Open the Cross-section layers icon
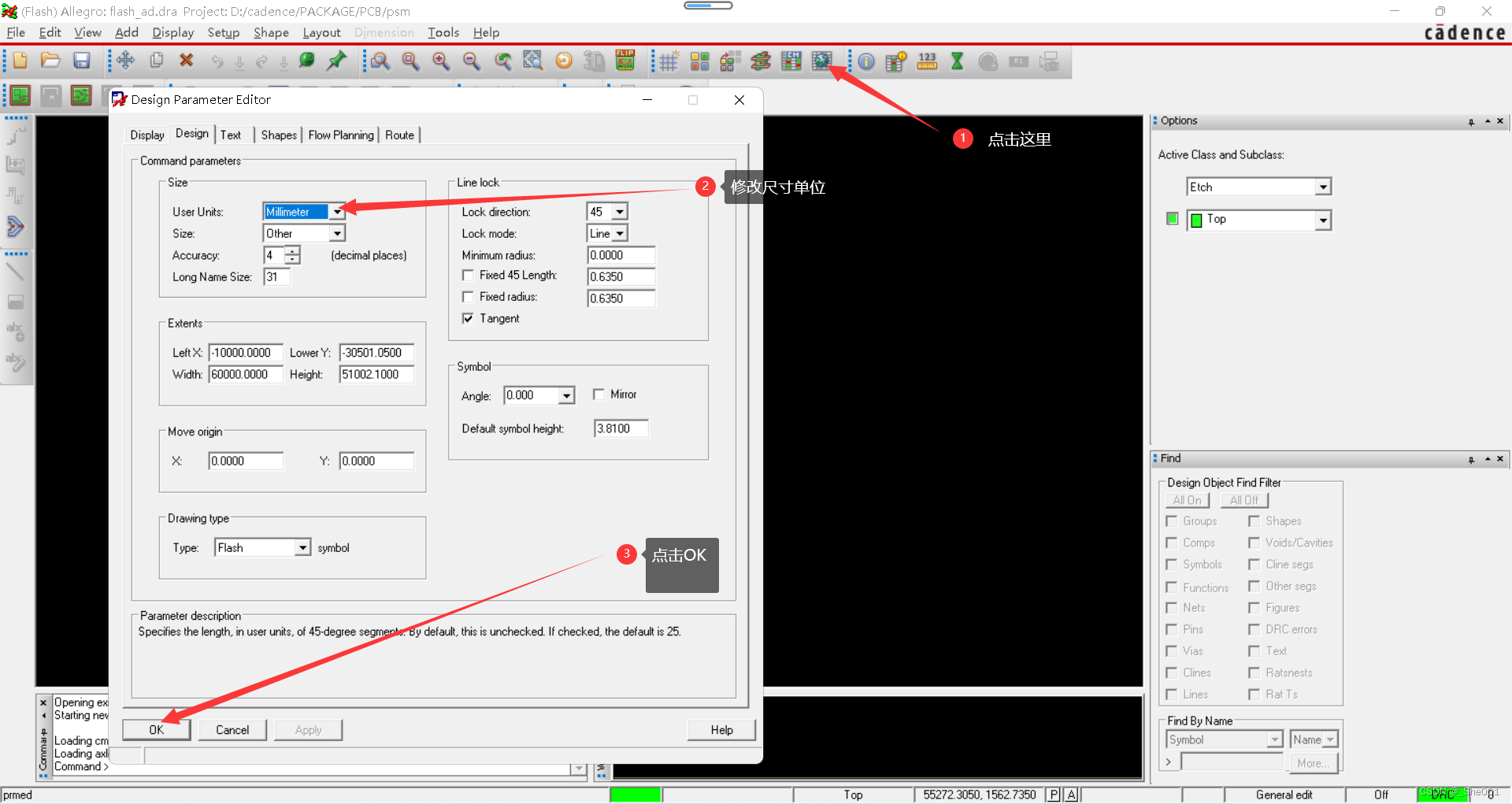The height and width of the screenshot is (804, 1512). coord(761,61)
